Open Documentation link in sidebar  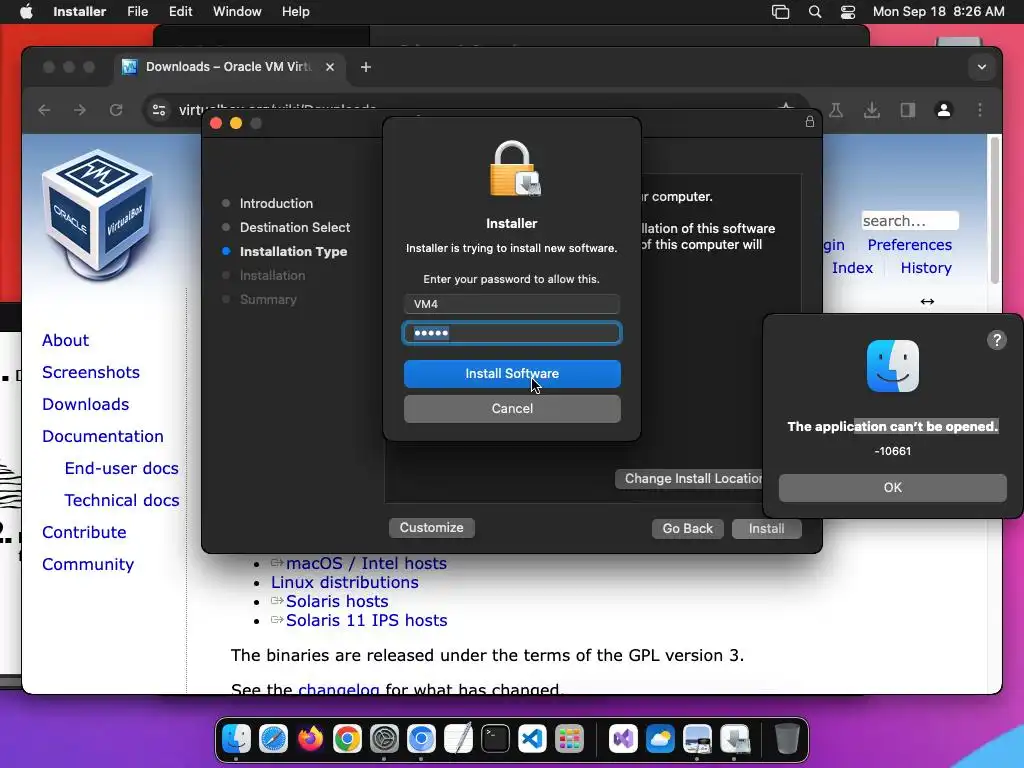tap(103, 436)
